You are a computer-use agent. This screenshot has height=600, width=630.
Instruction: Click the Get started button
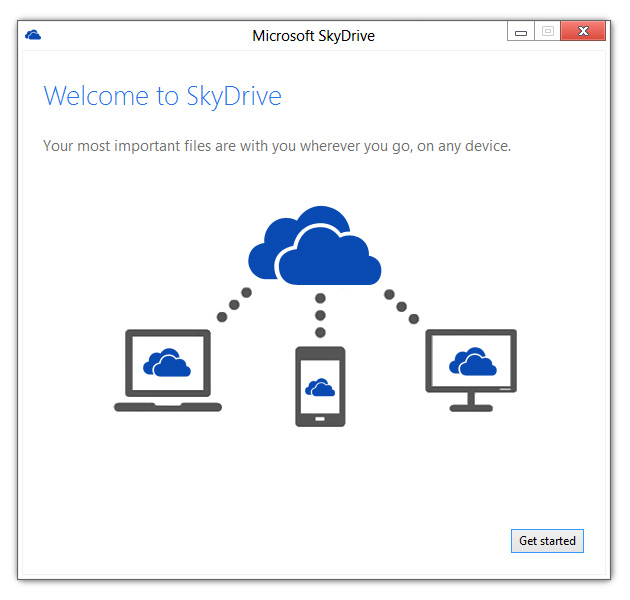tap(547, 541)
